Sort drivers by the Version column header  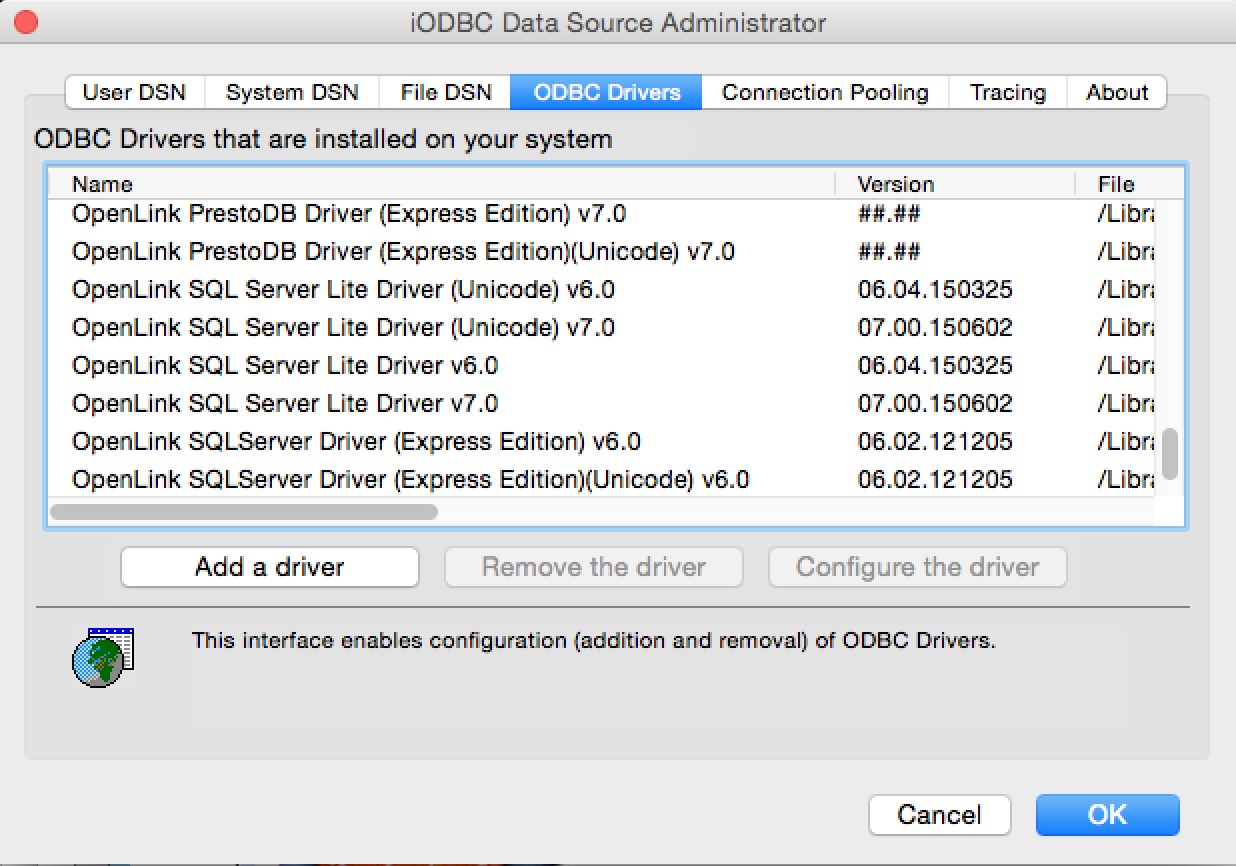[955, 184]
